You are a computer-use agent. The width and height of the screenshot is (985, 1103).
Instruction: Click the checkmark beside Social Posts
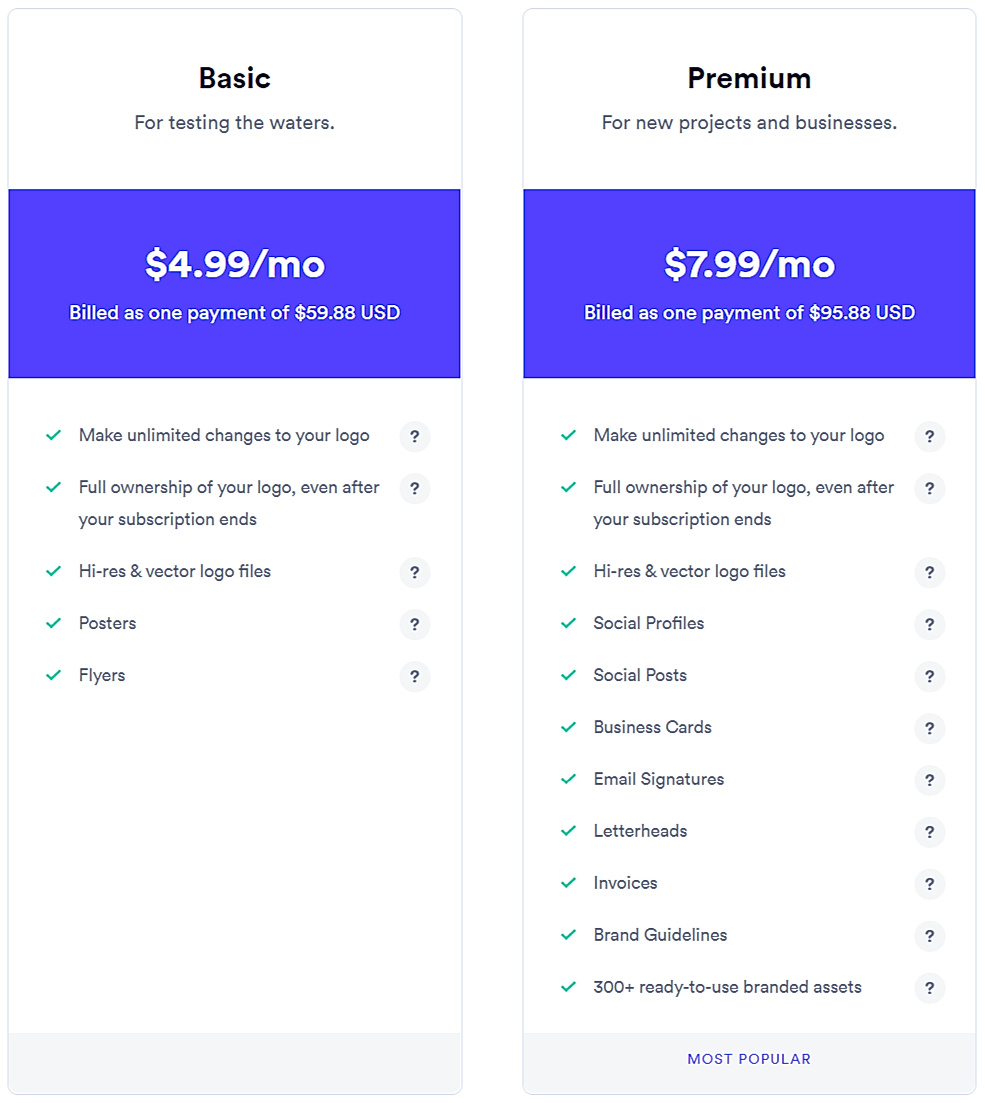569,675
